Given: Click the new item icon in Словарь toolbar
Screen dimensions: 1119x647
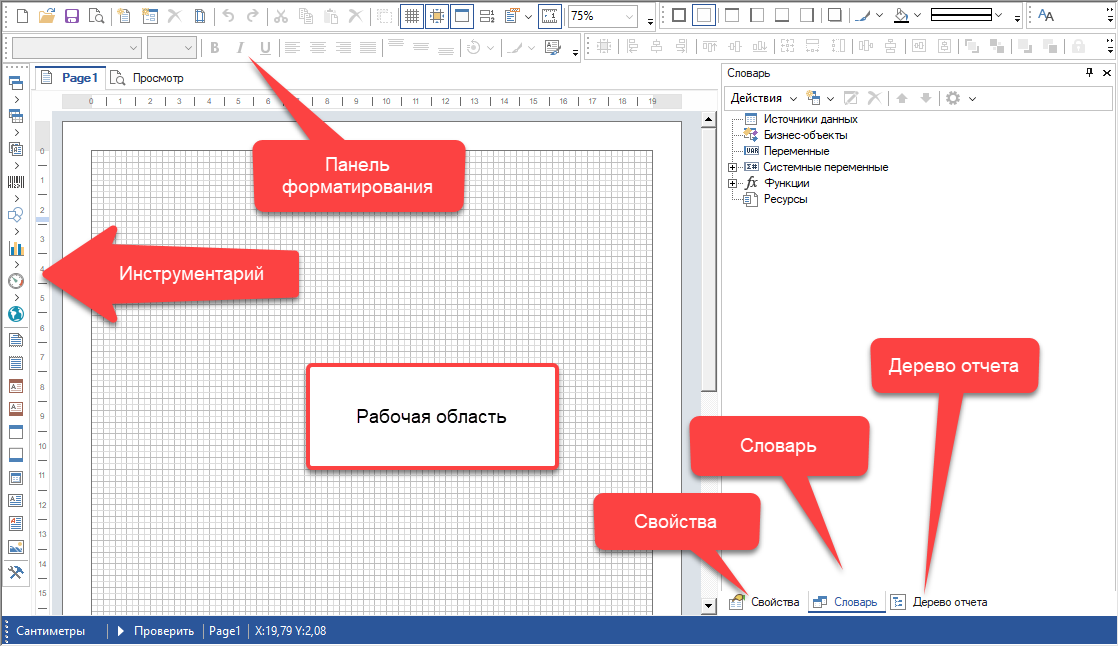Looking at the screenshot, I should 813,98.
